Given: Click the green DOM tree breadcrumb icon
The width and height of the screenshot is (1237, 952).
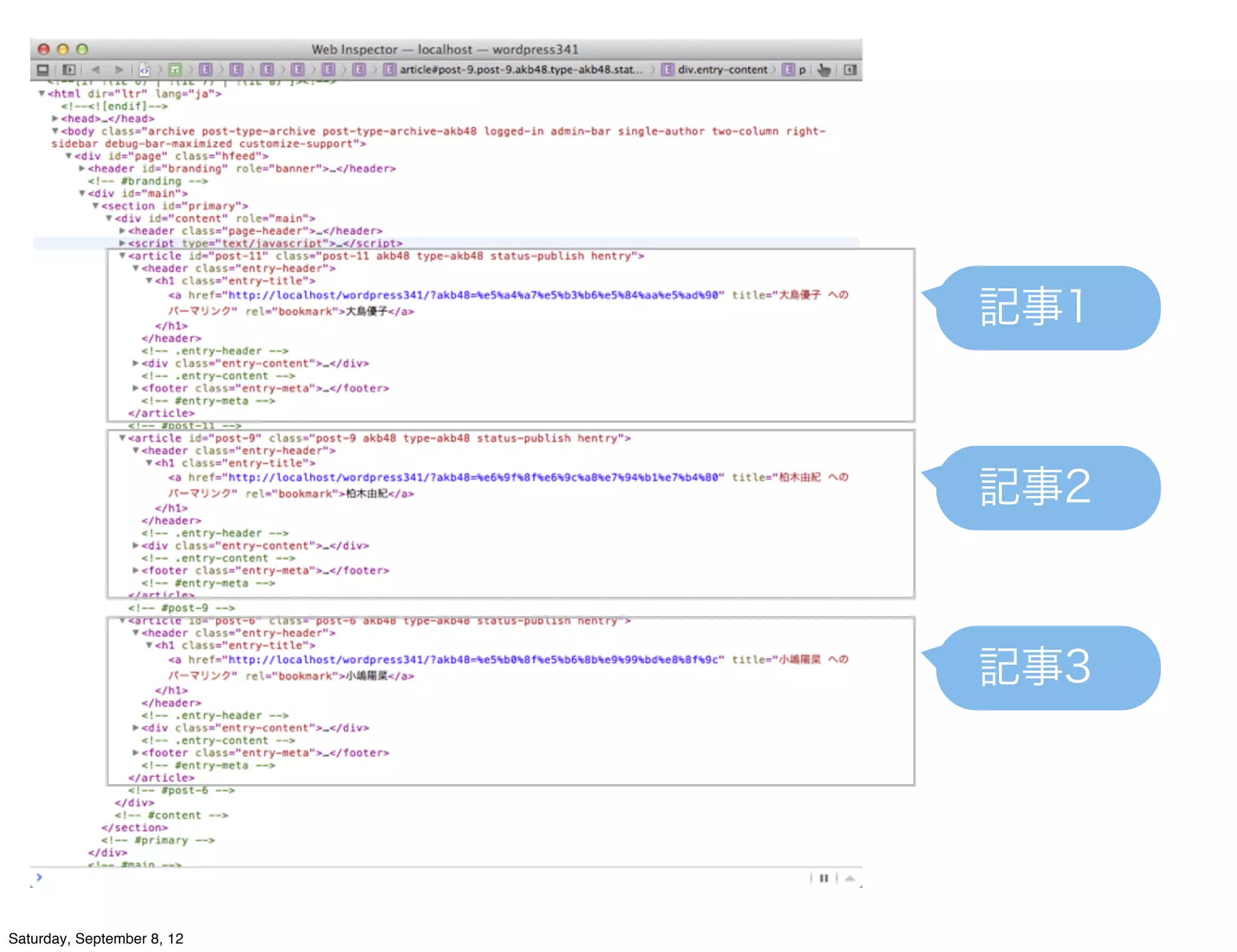Looking at the screenshot, I should pos(175,70).
